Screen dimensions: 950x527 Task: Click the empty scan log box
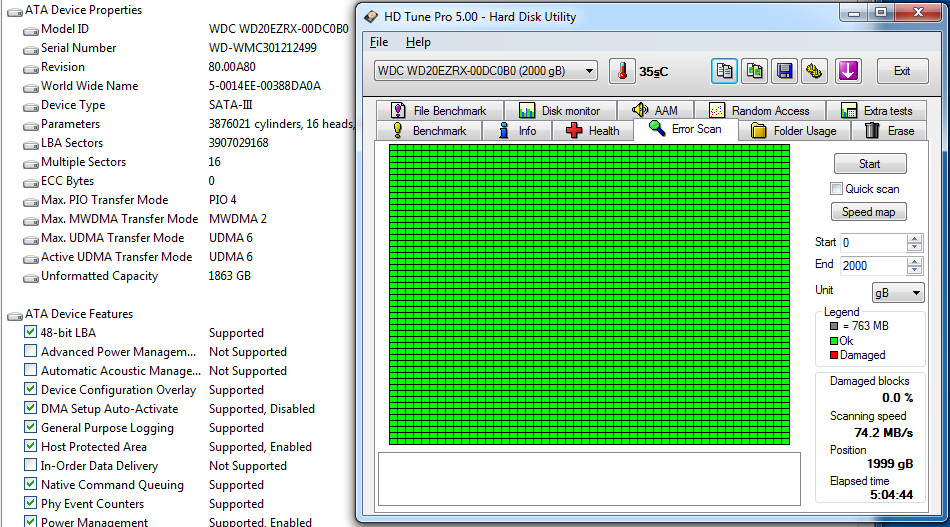(x=589, y=479)
